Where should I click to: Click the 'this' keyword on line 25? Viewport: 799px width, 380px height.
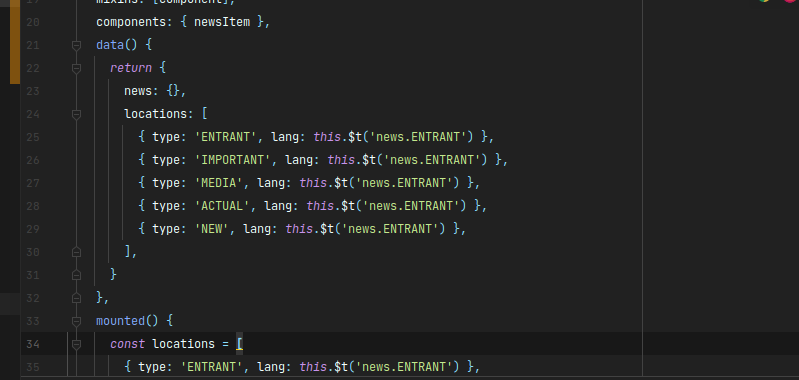327,137
